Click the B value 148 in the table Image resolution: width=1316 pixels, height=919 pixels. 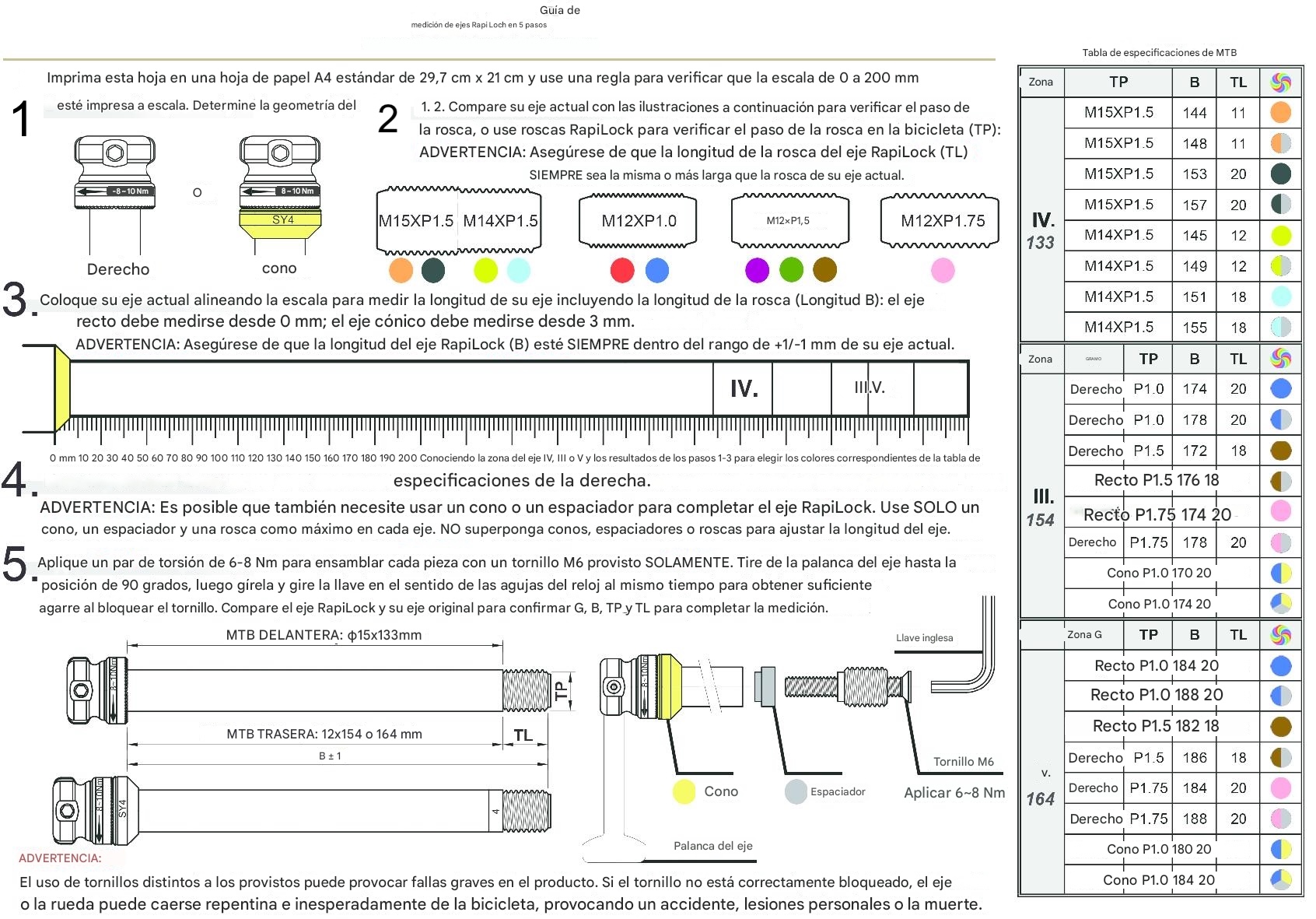point(1194,143)
